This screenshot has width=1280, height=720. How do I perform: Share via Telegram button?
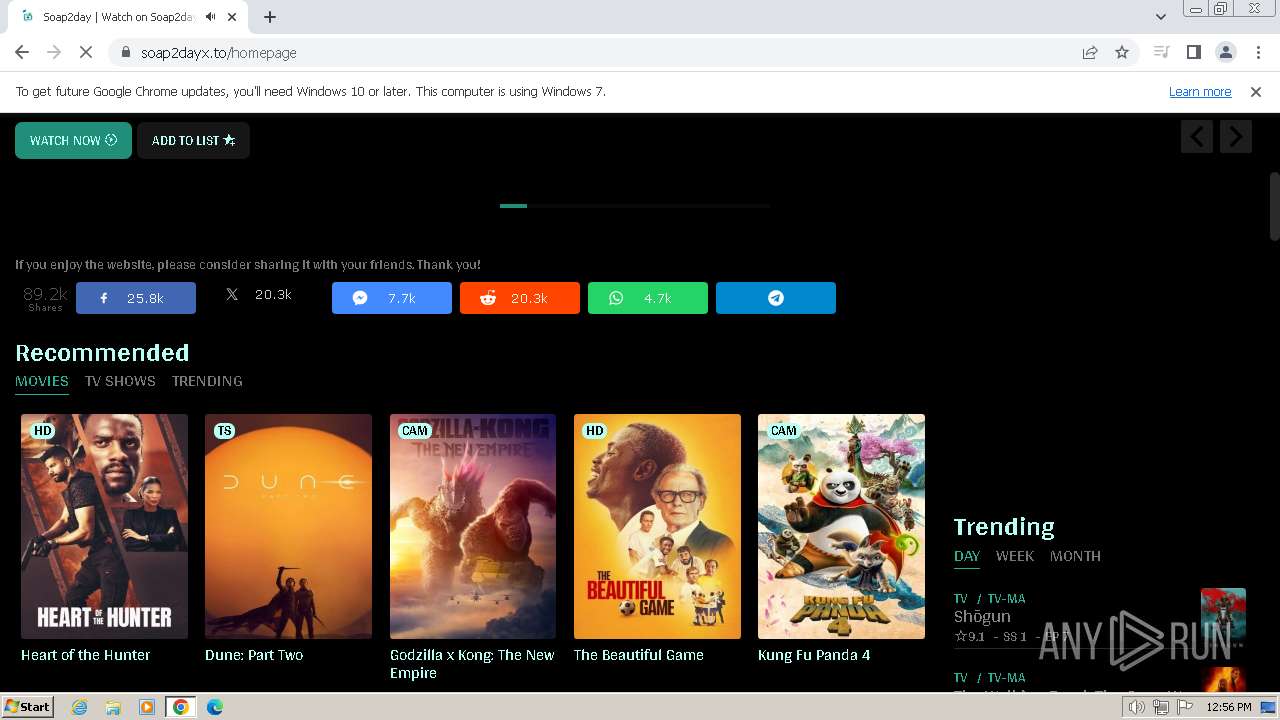coord(776,298)
